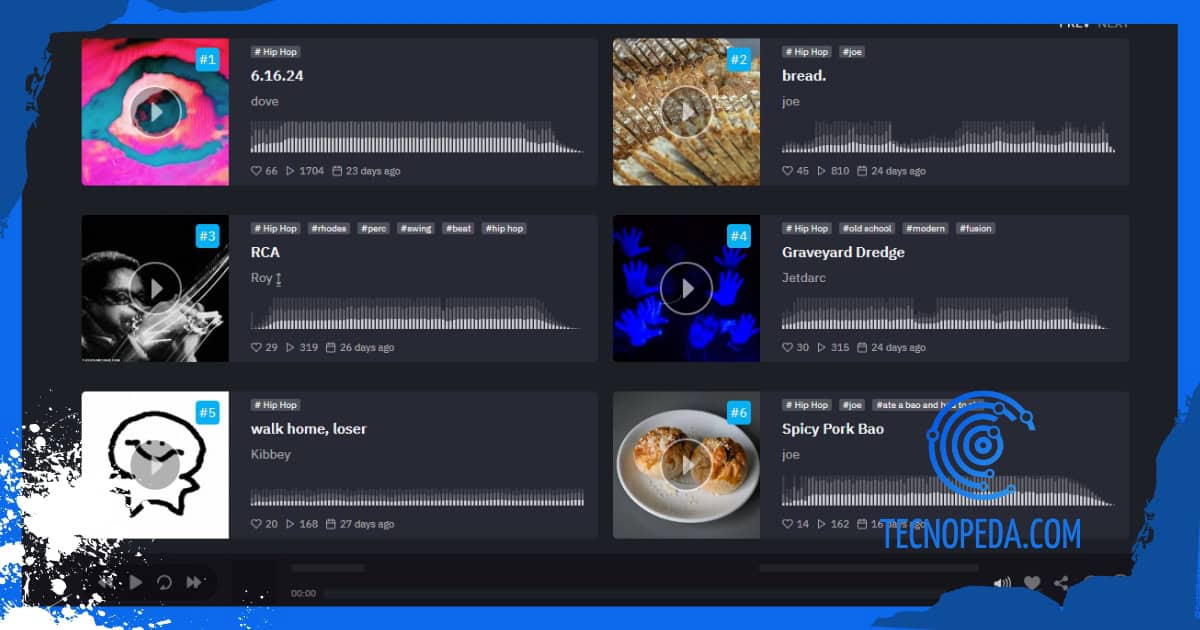This screenshot has height=630, width=1200.
Task: Click the #1 rank badge
Action: tap(207, 59)
